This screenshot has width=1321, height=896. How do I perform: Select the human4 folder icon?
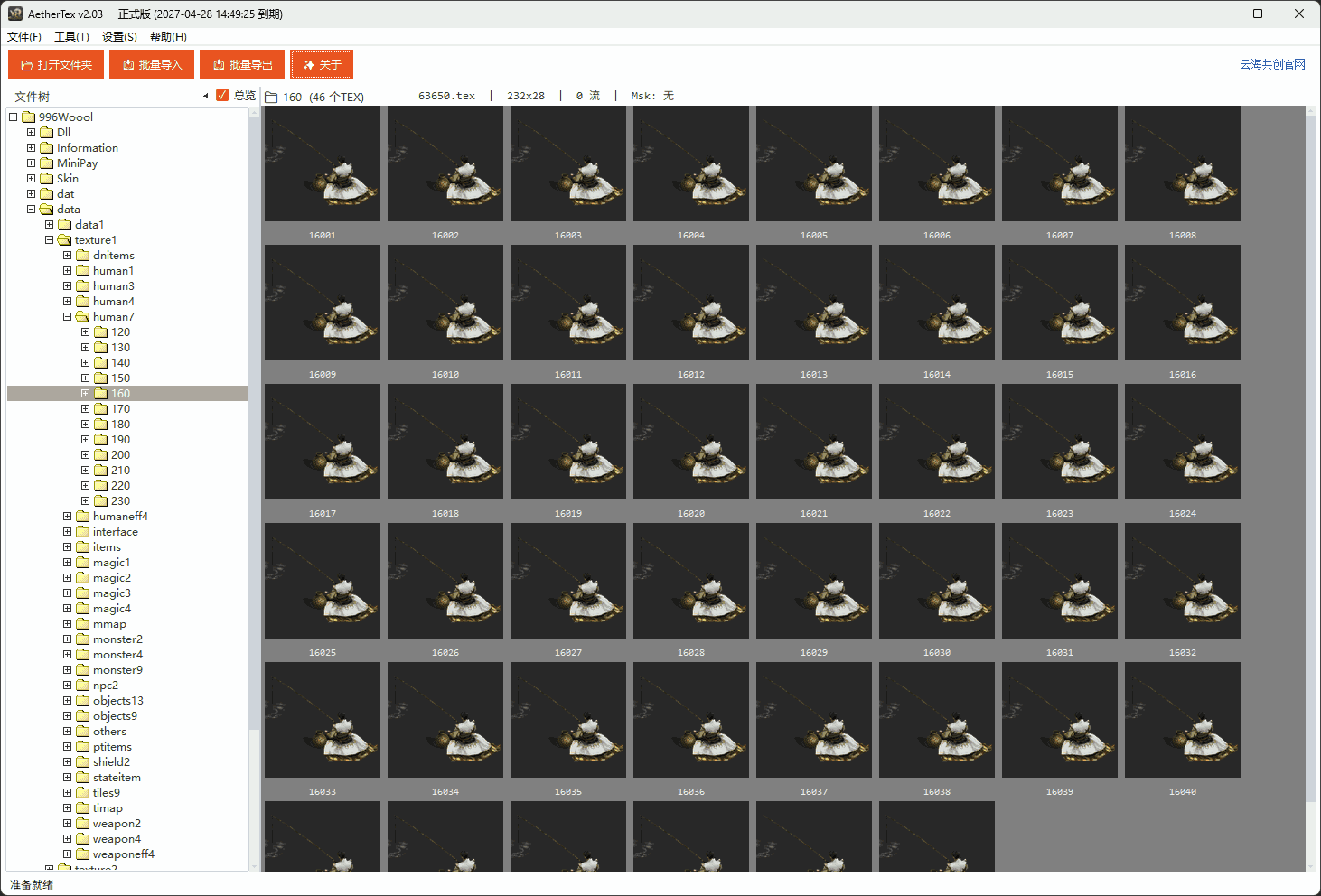(x=82, y=301)
